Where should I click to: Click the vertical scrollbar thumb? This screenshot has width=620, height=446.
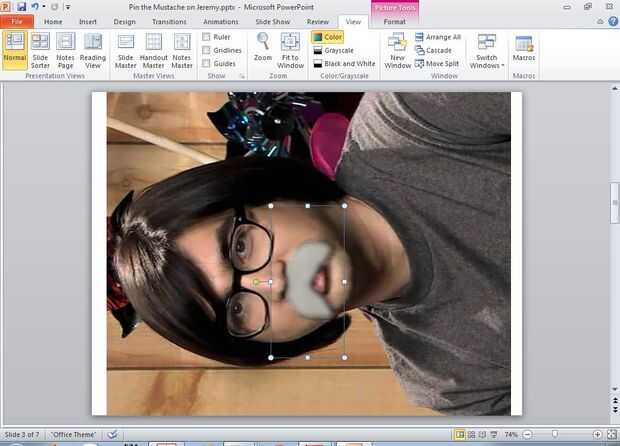615,202
